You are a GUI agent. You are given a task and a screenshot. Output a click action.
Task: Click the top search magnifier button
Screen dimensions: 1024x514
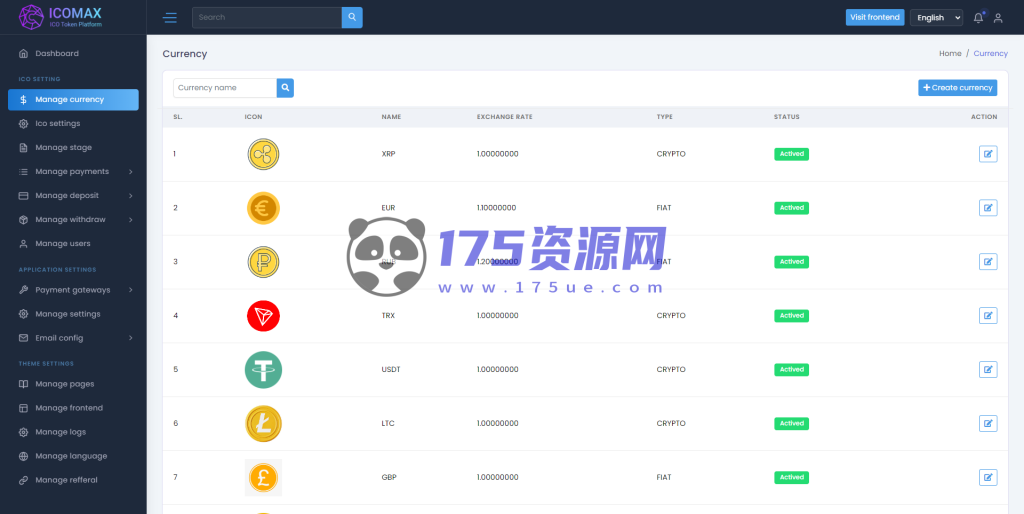[x=352, y=18]
